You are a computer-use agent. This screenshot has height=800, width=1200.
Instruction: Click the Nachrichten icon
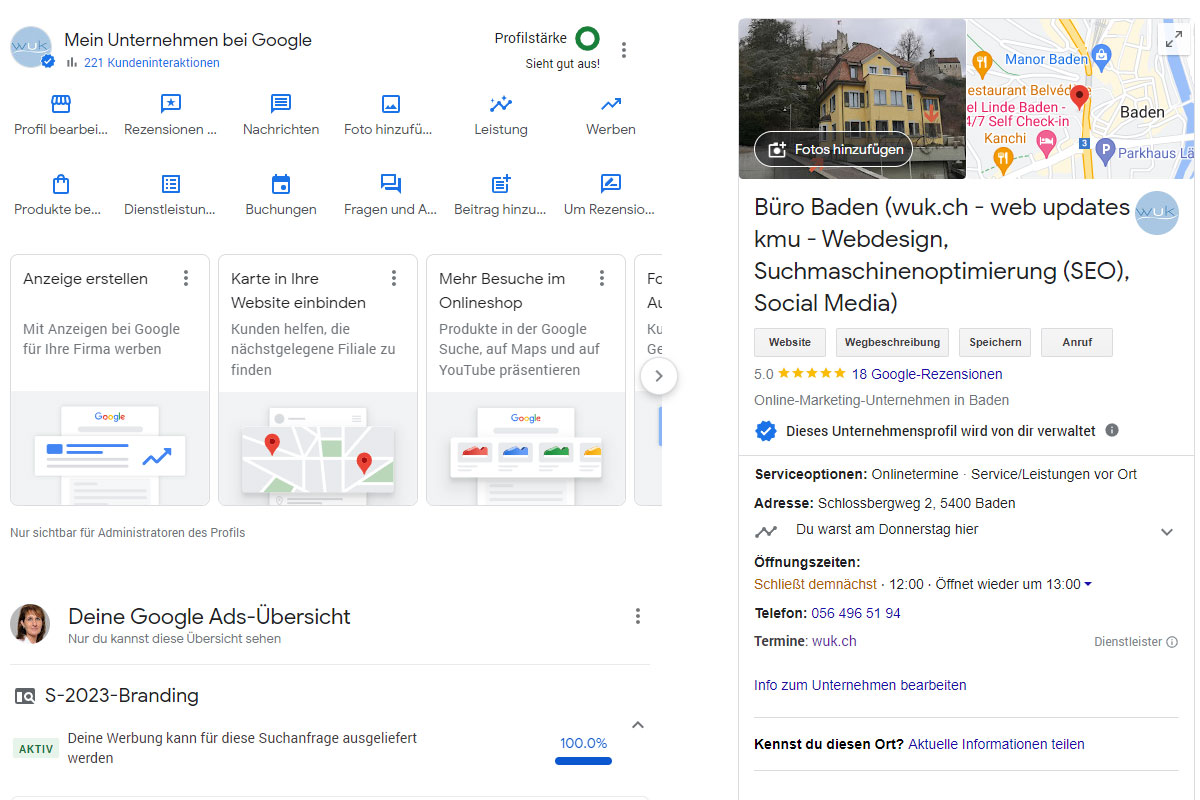[280, 103]
